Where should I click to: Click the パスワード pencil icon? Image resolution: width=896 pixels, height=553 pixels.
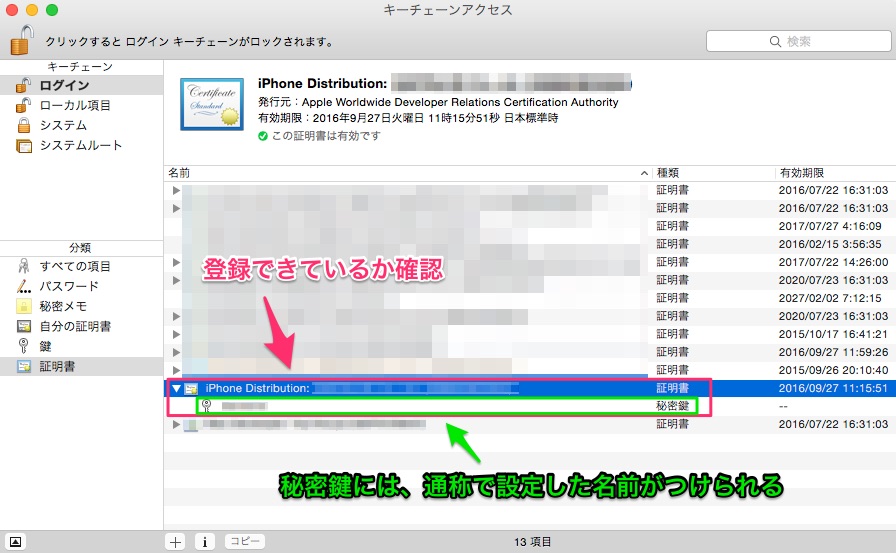23,286
